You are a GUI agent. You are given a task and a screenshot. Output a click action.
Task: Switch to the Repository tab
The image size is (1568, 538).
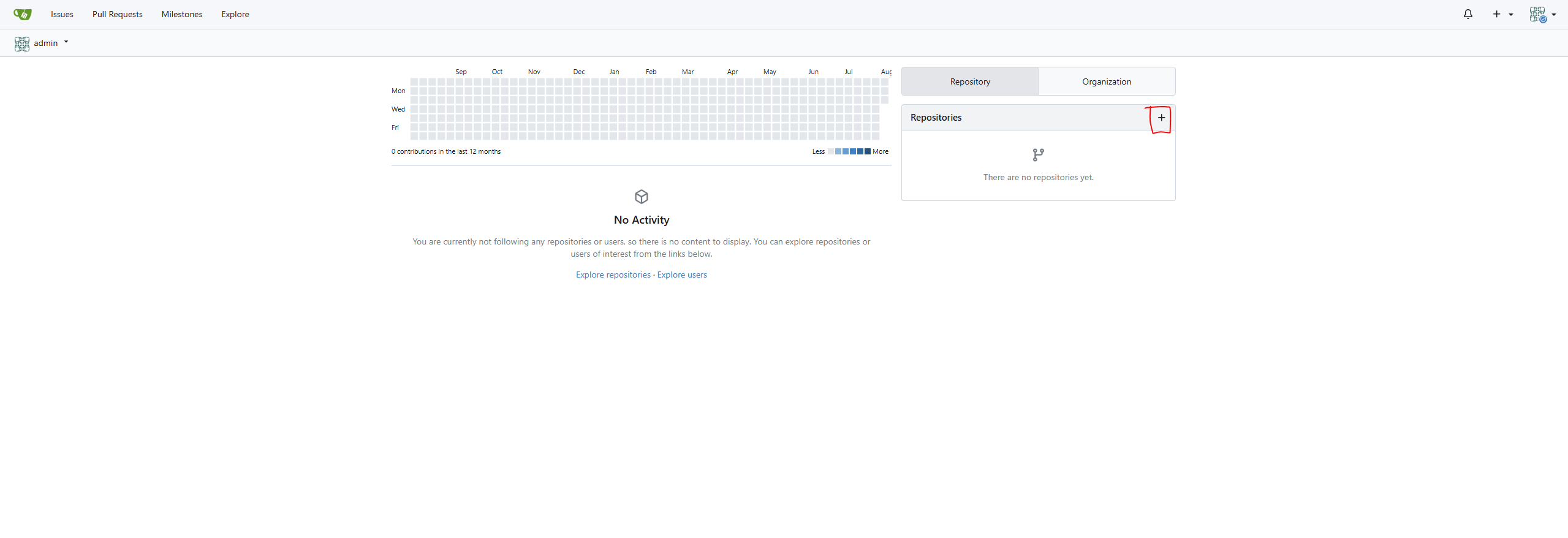point(970,81)
